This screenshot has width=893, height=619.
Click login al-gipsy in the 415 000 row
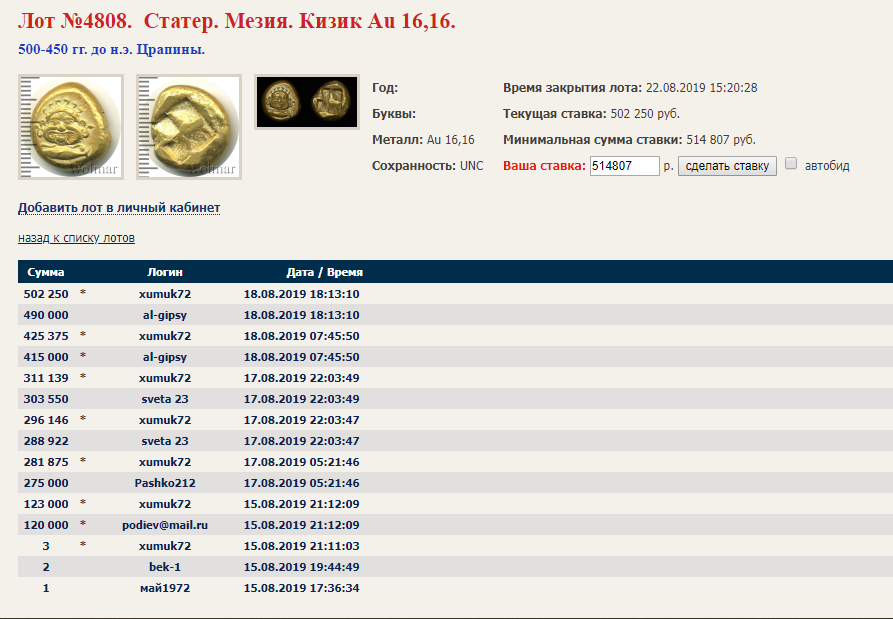[x=165, y=357]
